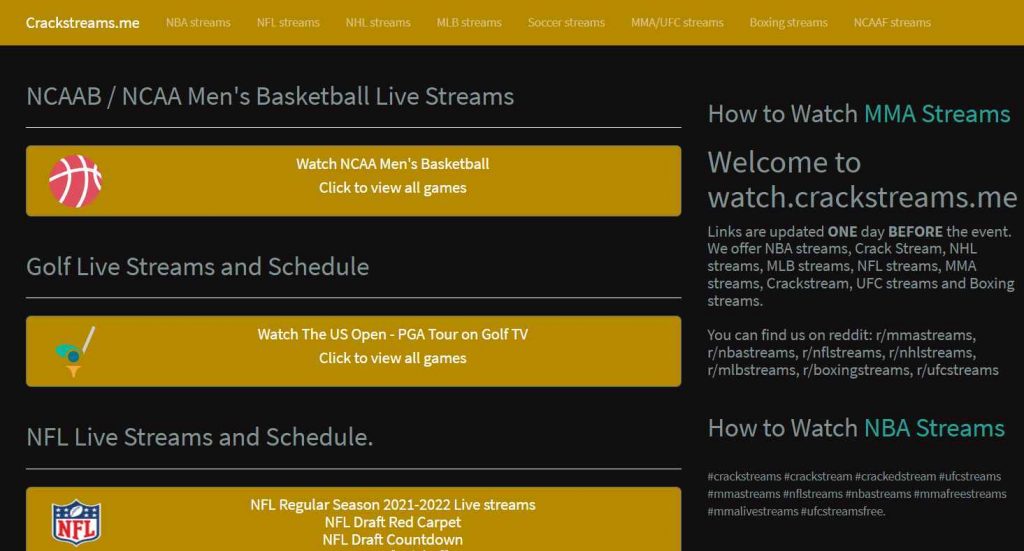
Task: Click the NCAAB Men's Basketball Live Streams heading
Action: click(x=270, y=97)
